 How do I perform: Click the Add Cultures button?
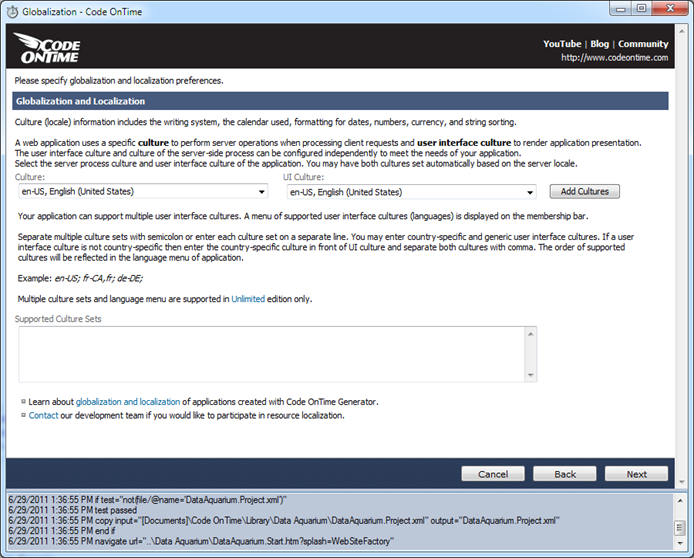(585, 192)
